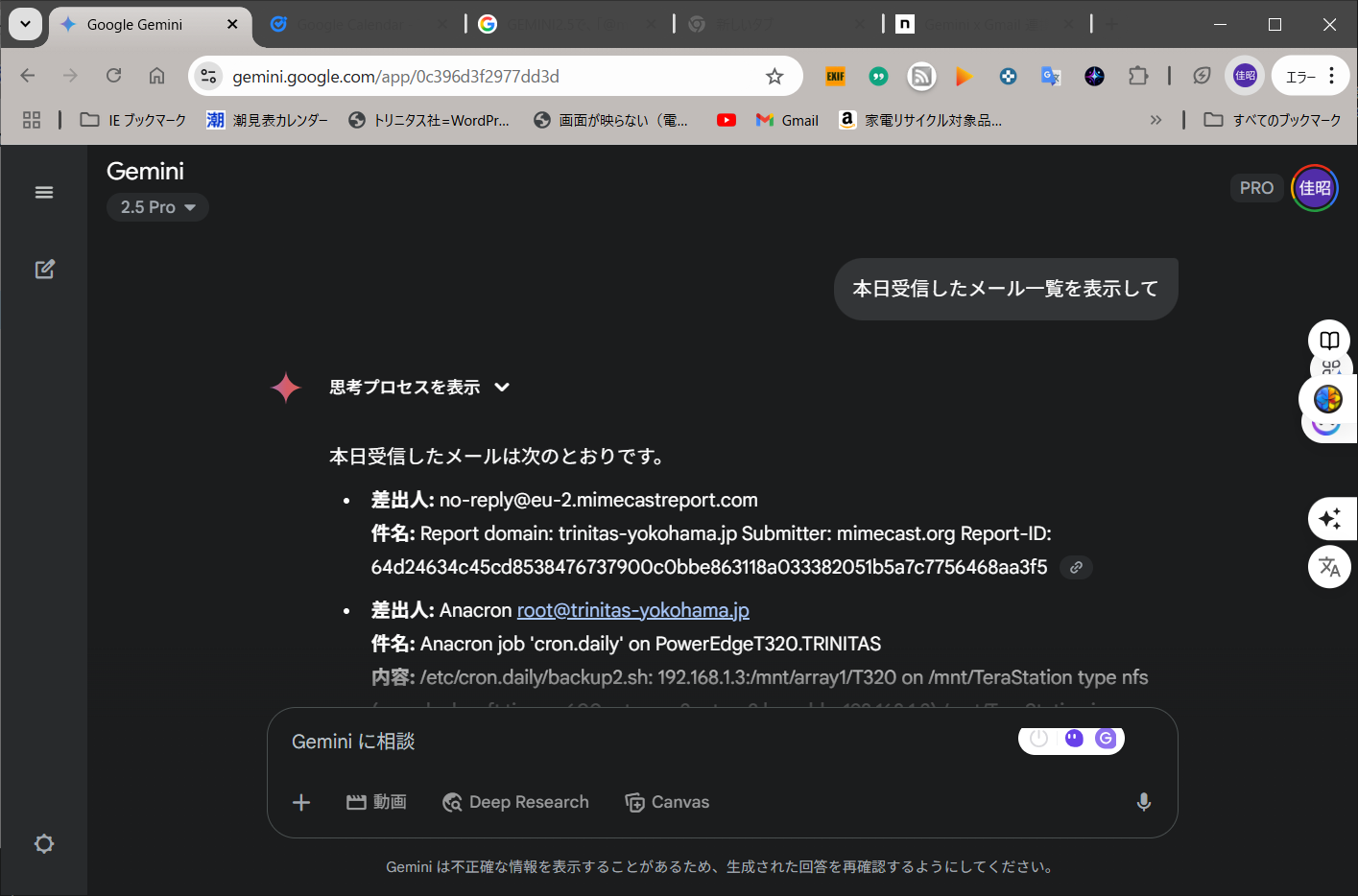Open the green quote-mark extension icon
Image resolution: width=1358 pixels, height=896 pixels.
[x=878, y=76]
